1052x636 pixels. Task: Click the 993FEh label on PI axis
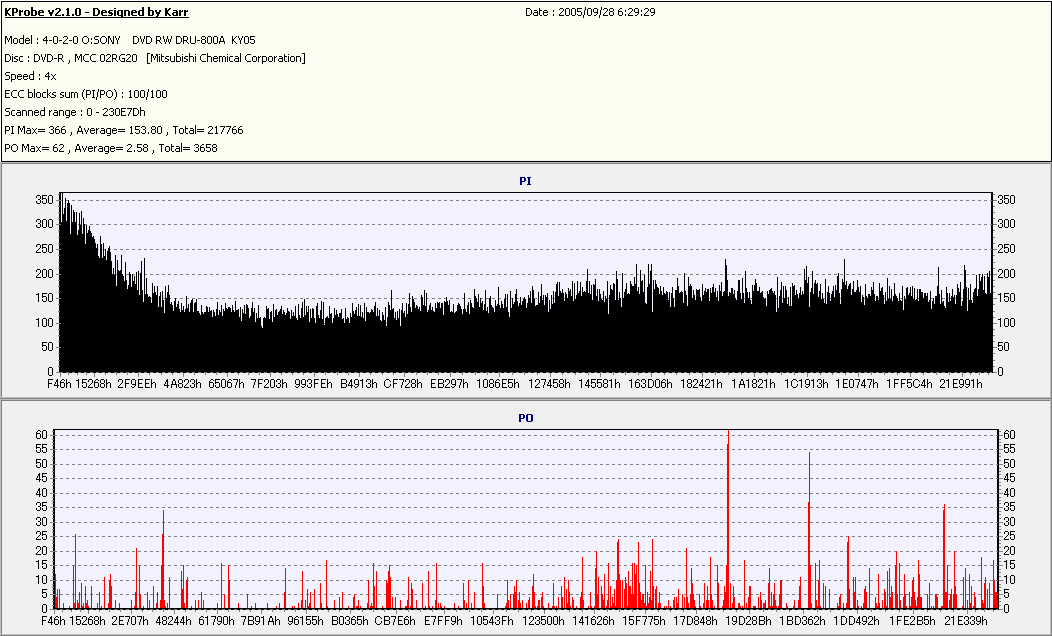pos(313,383)
